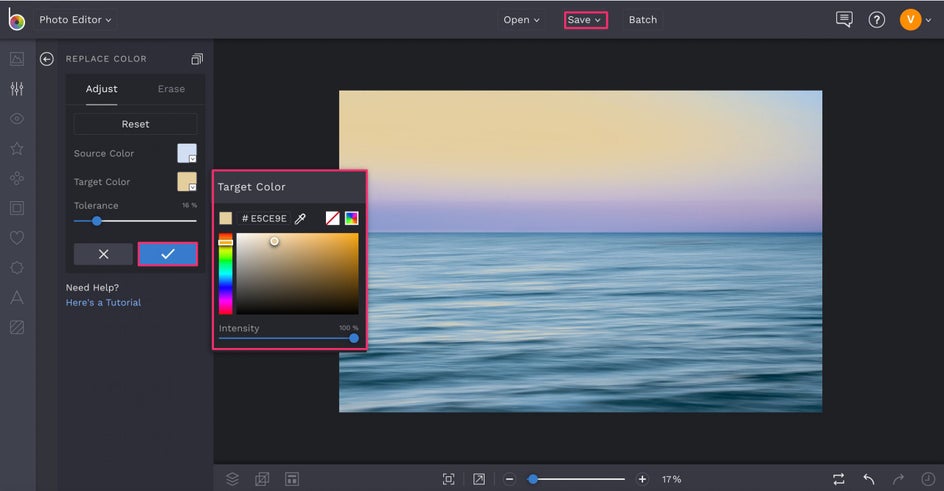Viewport: 944px width, 491px height.
Task: Expand the Open dropdown menu
Action: click(521, 20)
